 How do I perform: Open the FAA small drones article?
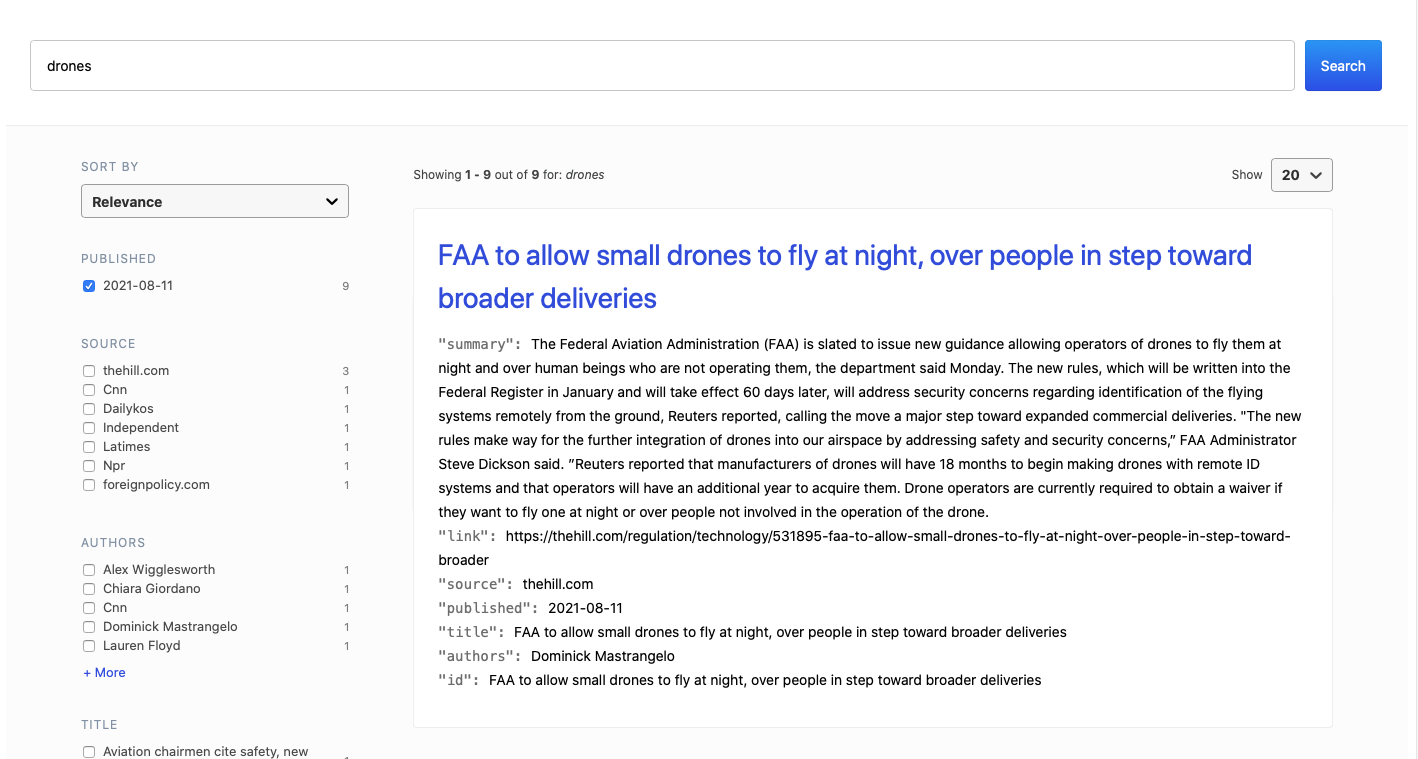click(x=845, y=276)
